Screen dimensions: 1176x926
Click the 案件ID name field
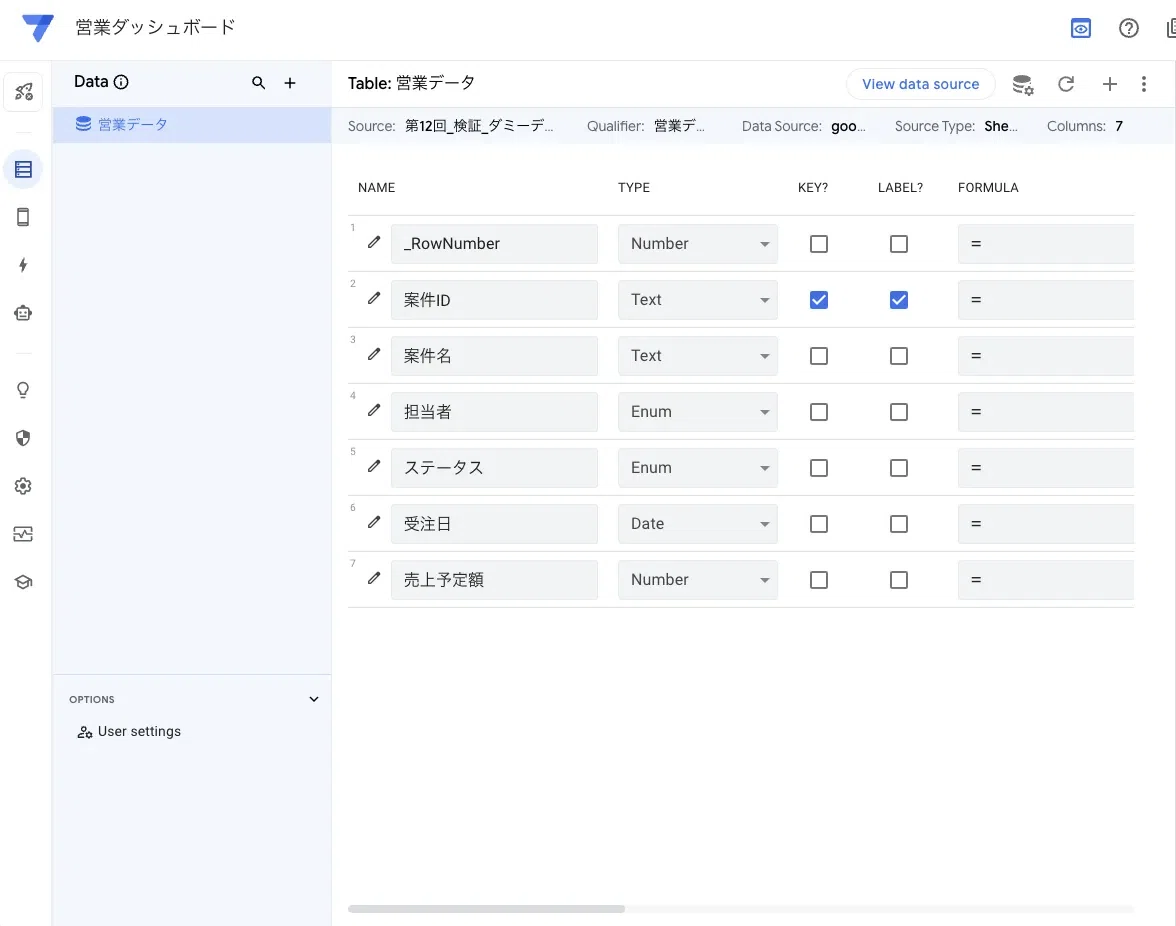pyautogui.click(x=494, y=300)
